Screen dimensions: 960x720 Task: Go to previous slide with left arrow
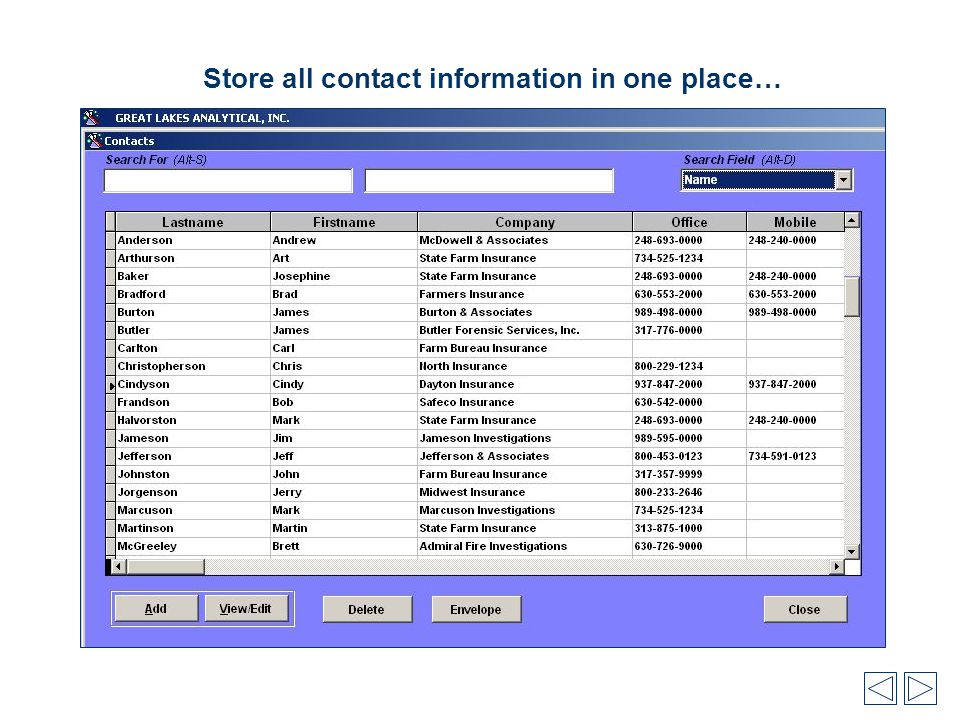pyautogui.click(x=880, y=688)
